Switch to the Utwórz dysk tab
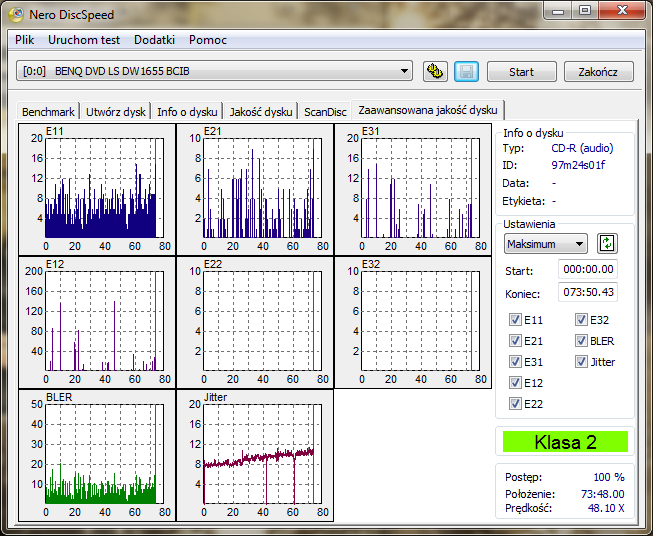The height and width of the screenshot is (536, 653). [x=116, y=112]
